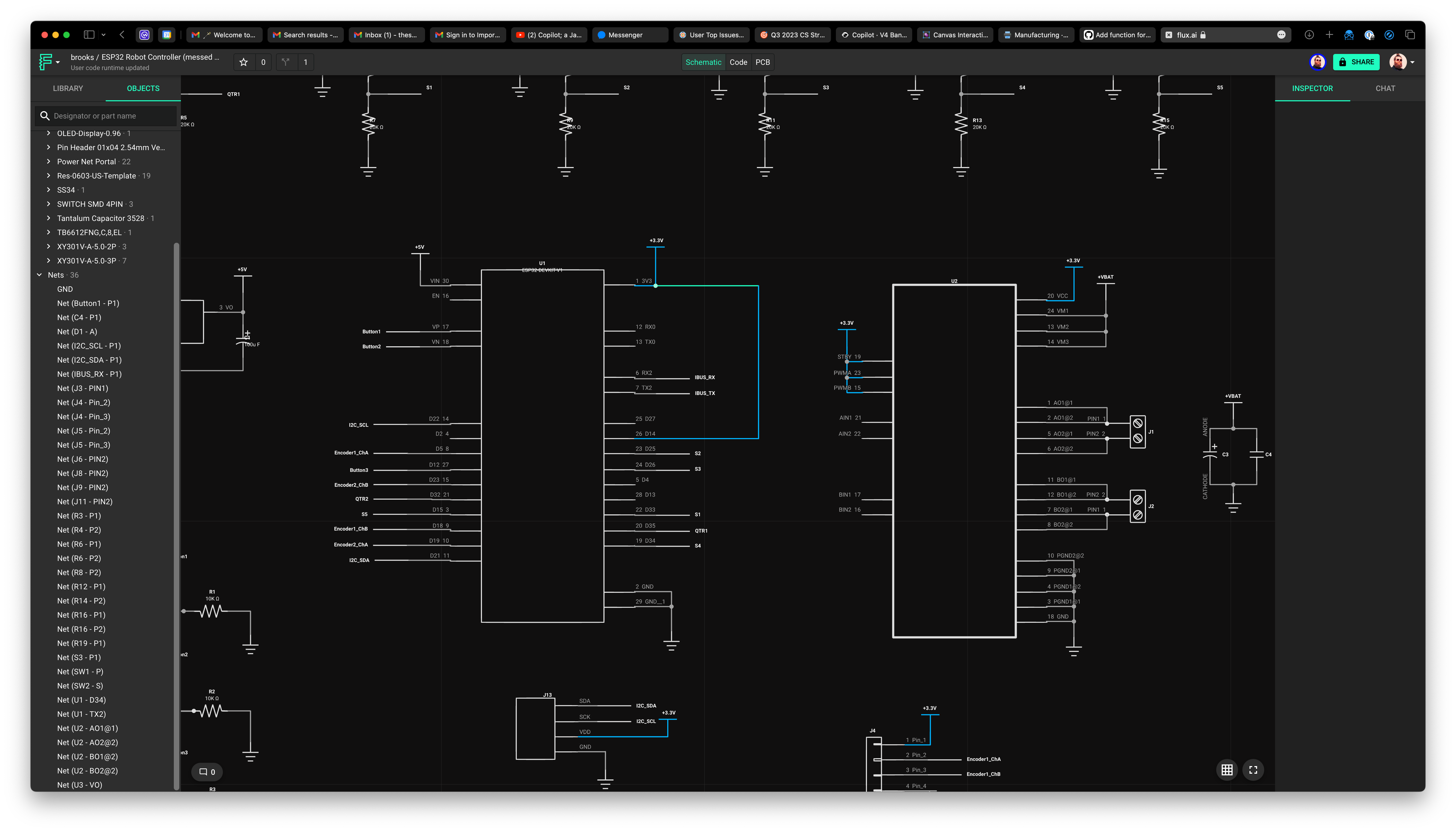Select the R1 resistor symbol

click(x=211, y=611)
